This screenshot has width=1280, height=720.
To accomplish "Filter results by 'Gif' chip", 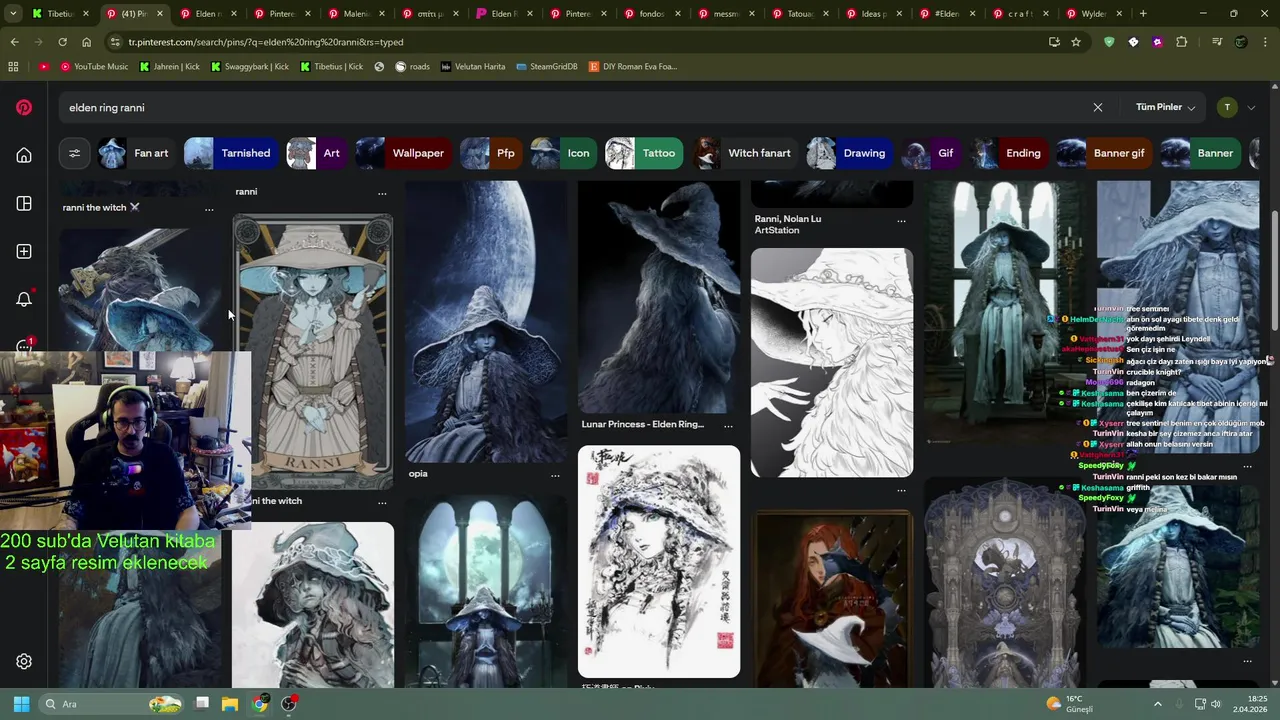I will pyautogui.click(x=932, y=153).
